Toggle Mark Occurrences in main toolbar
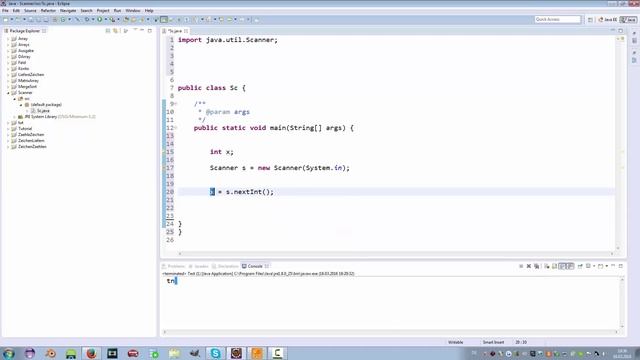Viewport: 640px width, 360px height. (x=164, y=19)
